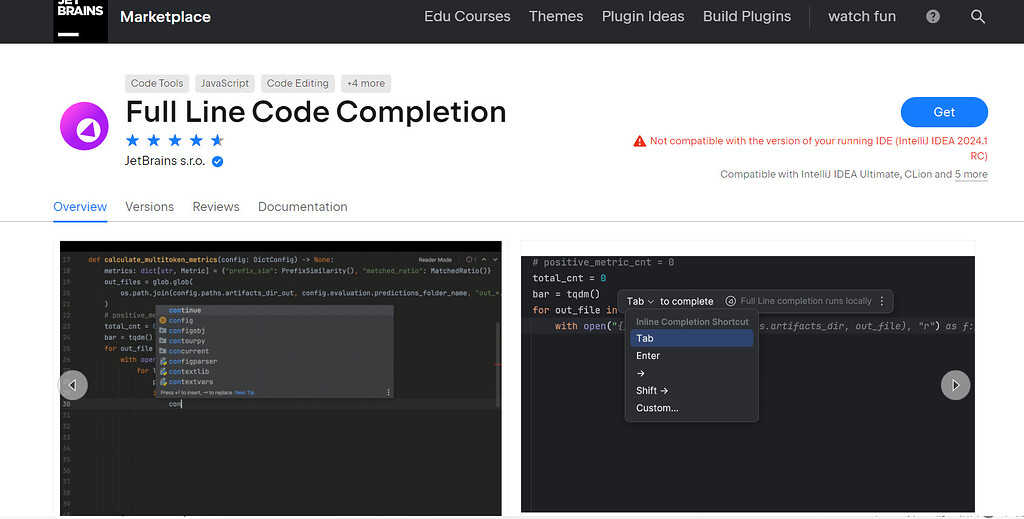Open Themes page
This screenshot has width=1024, height=519.
tap(556, 16)
